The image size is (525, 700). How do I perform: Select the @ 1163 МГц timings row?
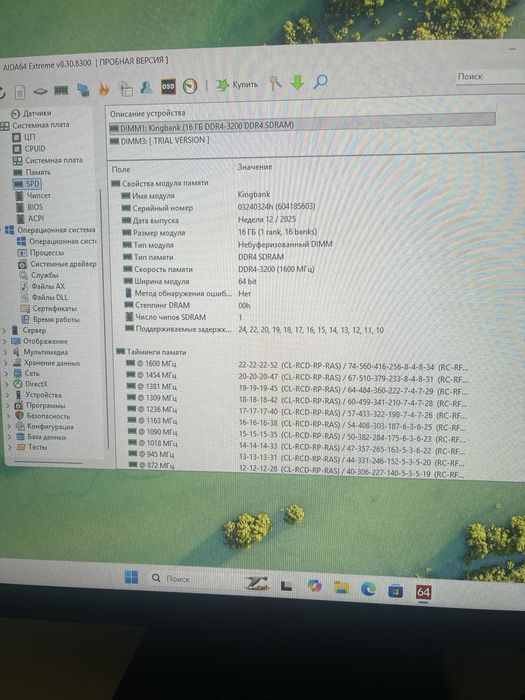click(x=297, y=424)
